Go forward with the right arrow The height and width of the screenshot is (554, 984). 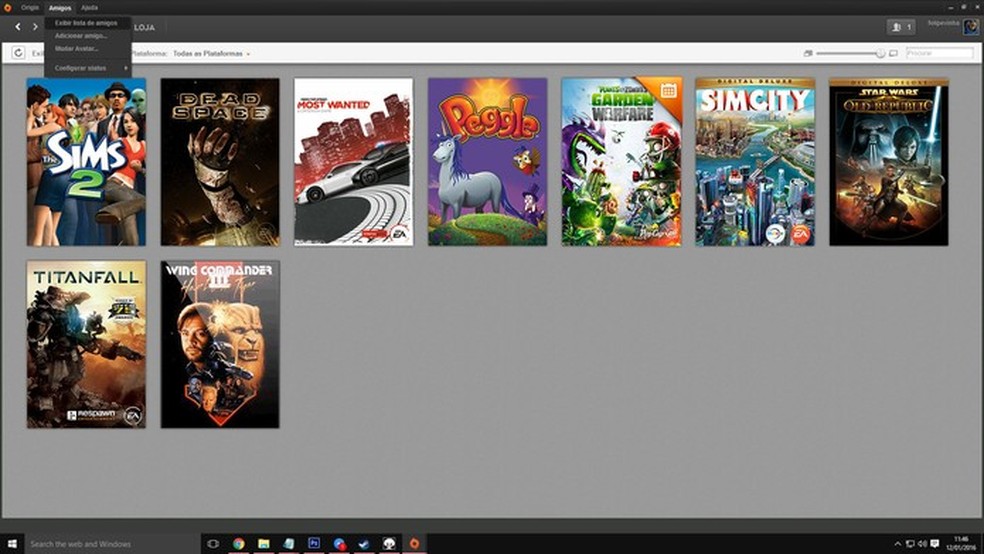pos(35,27)
